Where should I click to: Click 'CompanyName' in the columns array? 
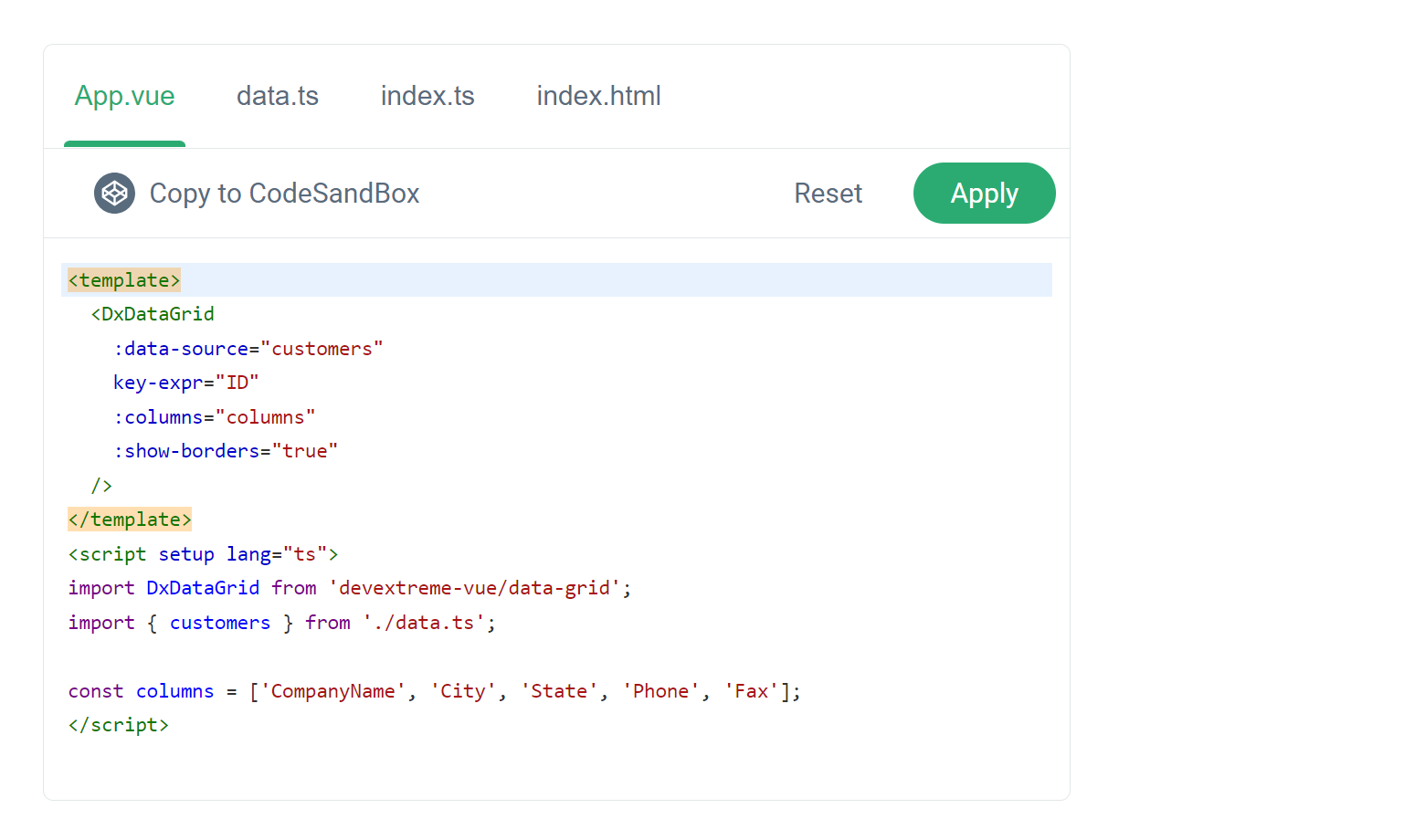332,691
